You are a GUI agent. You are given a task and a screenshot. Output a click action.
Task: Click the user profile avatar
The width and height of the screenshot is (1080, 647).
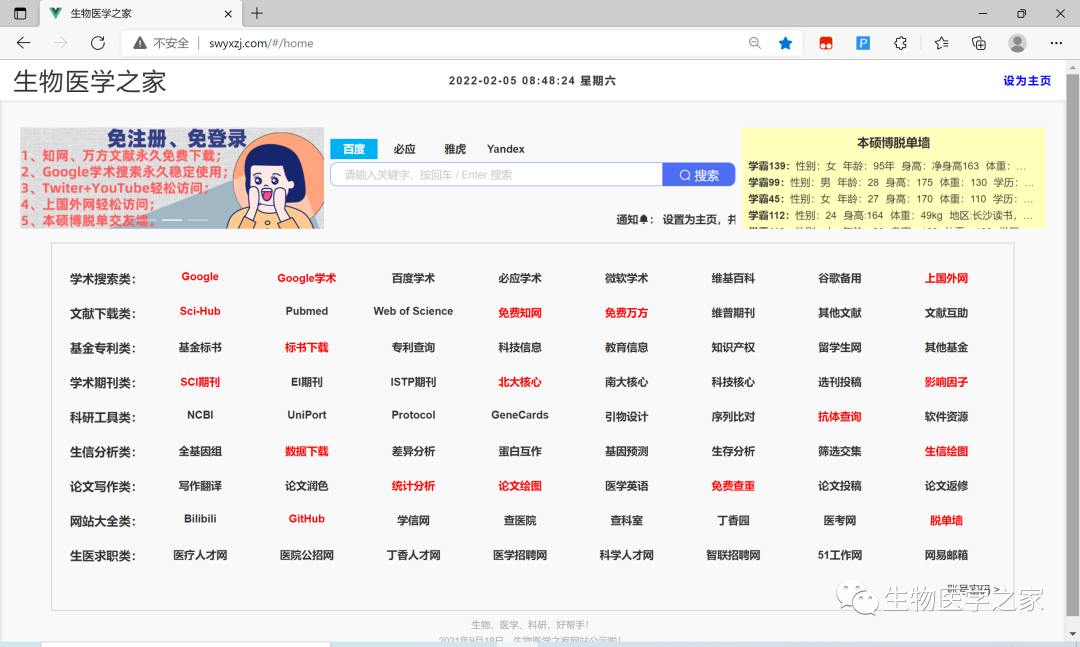tap(1017, 43)
